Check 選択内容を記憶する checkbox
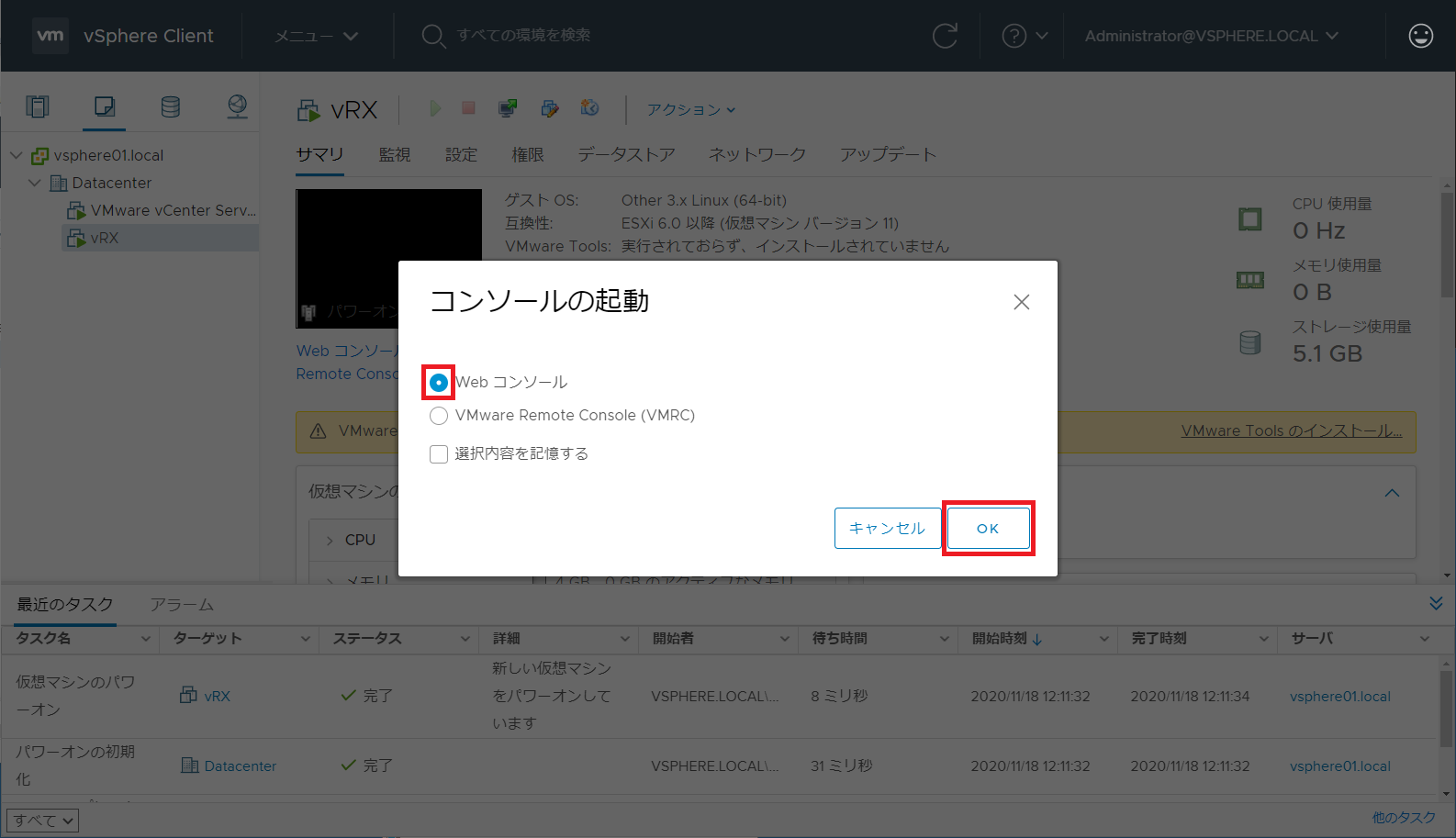 point(439,453)
